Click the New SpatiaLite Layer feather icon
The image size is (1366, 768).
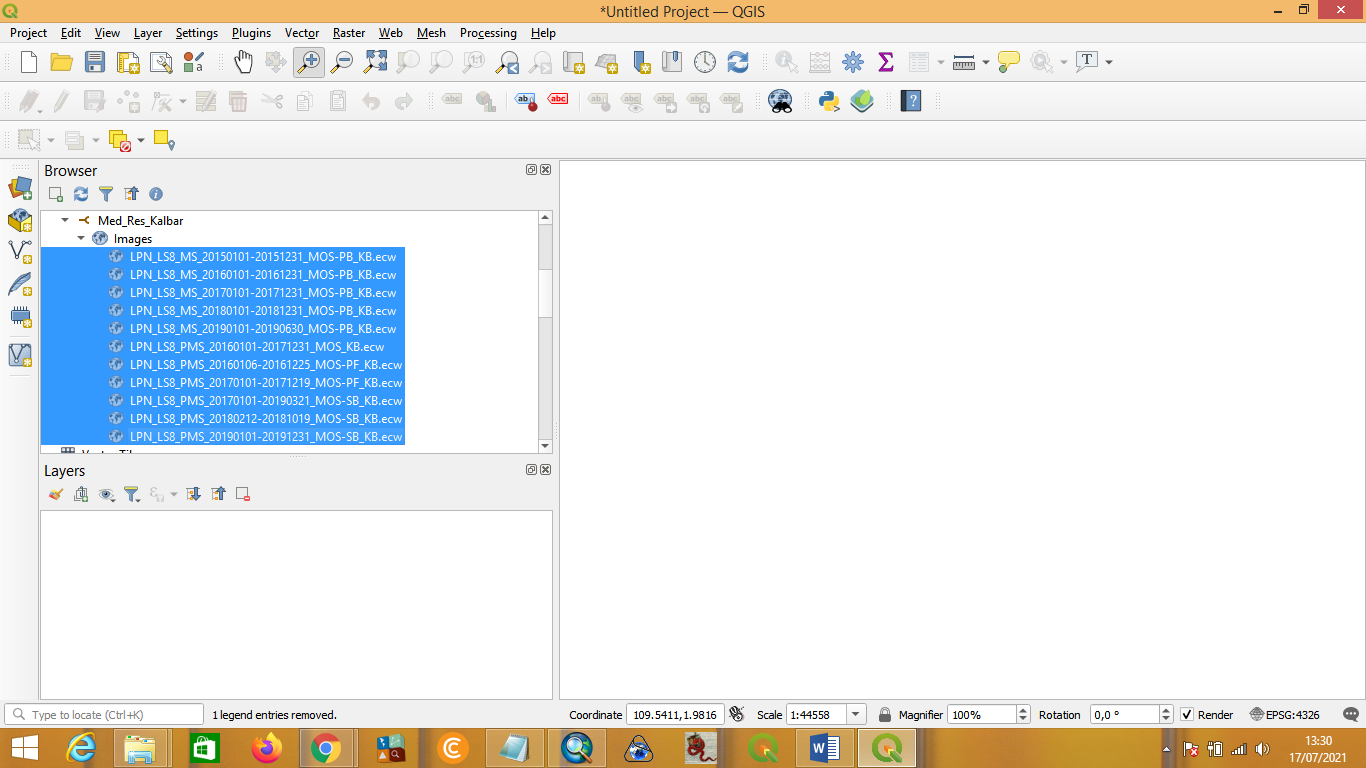[20, 285]
